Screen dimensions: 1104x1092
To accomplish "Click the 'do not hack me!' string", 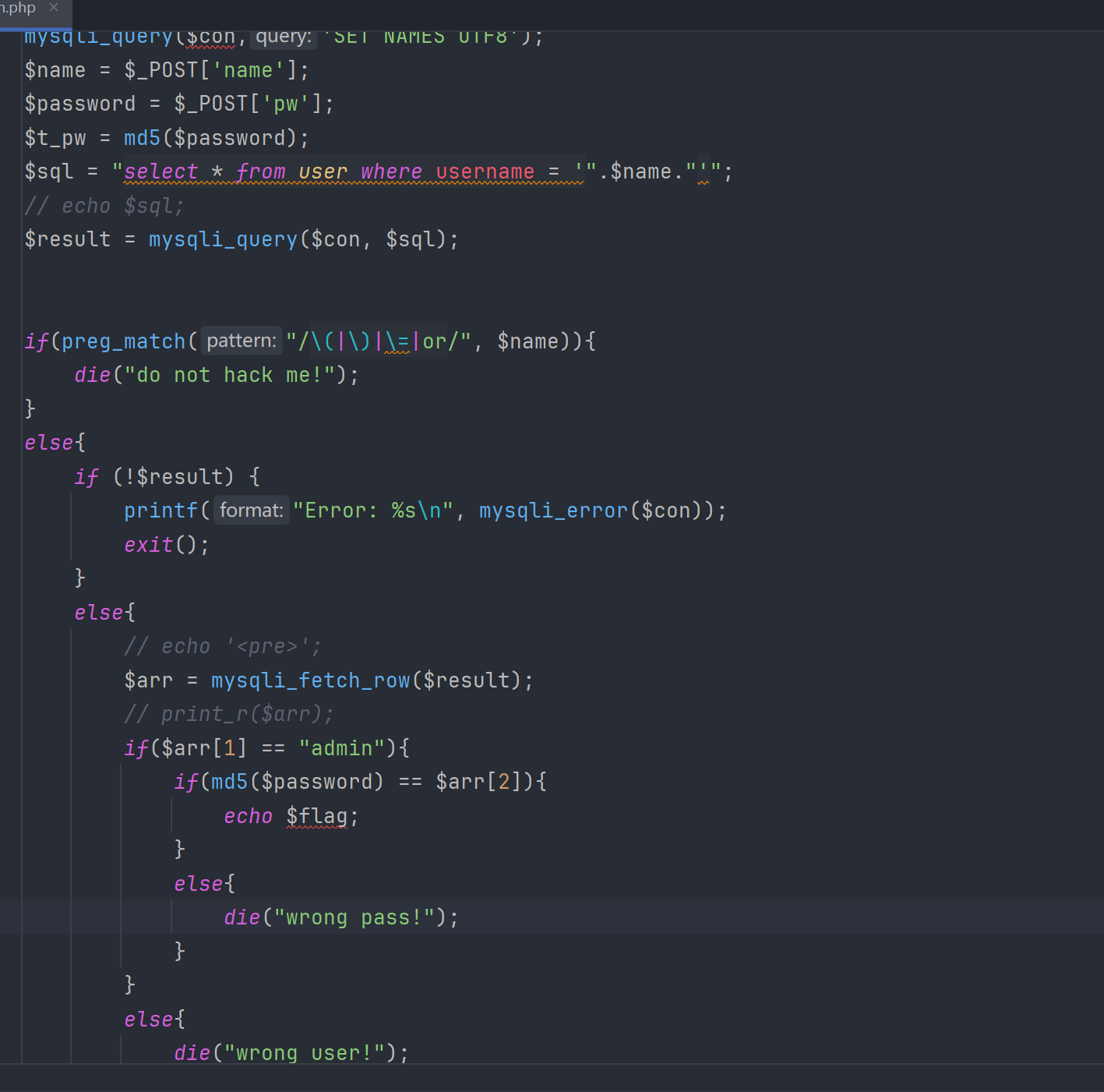I will [235, 375].
